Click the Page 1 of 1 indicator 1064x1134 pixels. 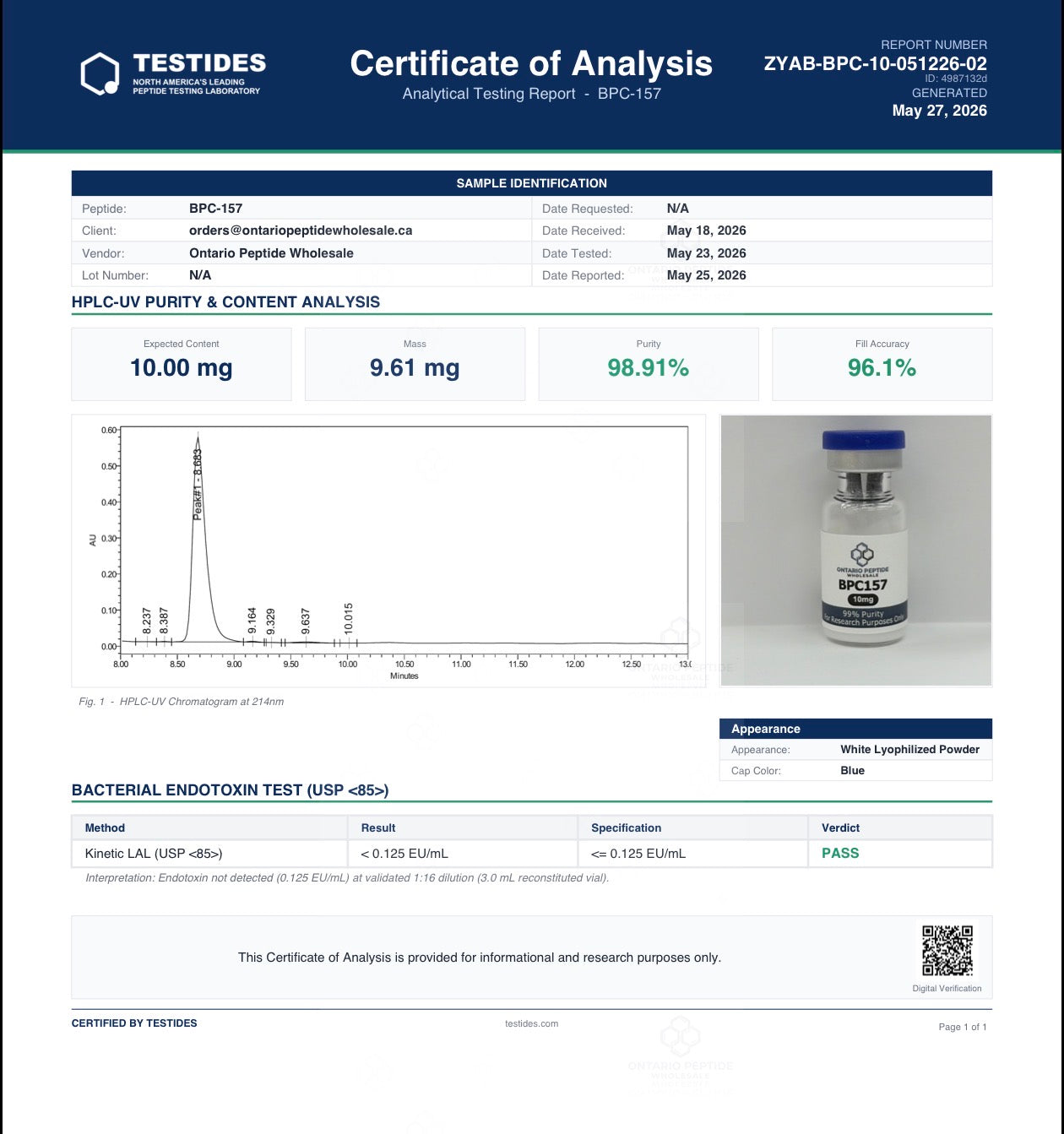point(962,1028)
